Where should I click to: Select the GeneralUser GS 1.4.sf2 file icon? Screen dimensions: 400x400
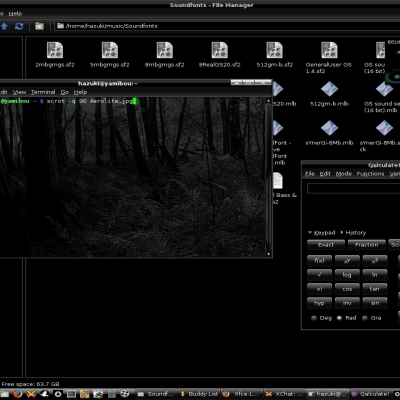[329, 50]
